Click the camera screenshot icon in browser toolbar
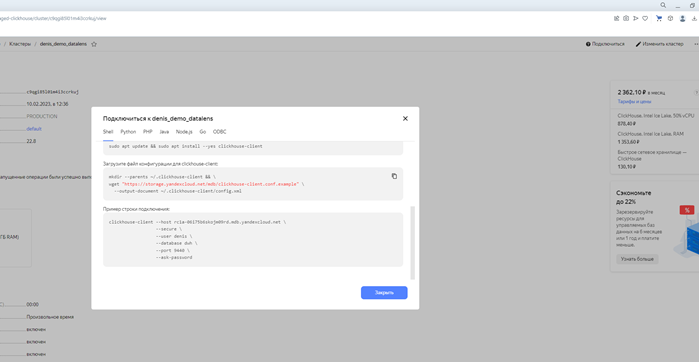 point(626,18)
